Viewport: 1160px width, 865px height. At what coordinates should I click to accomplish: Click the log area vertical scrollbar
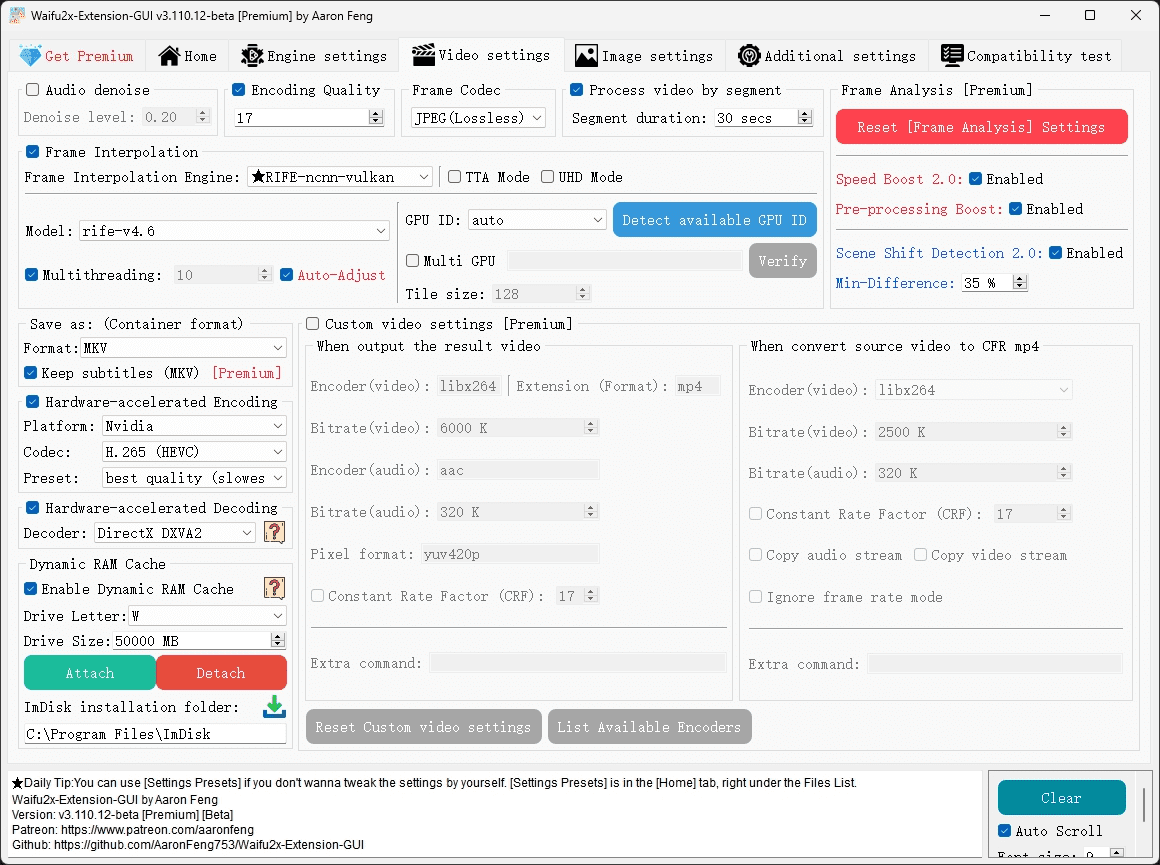pos(1144,802)
